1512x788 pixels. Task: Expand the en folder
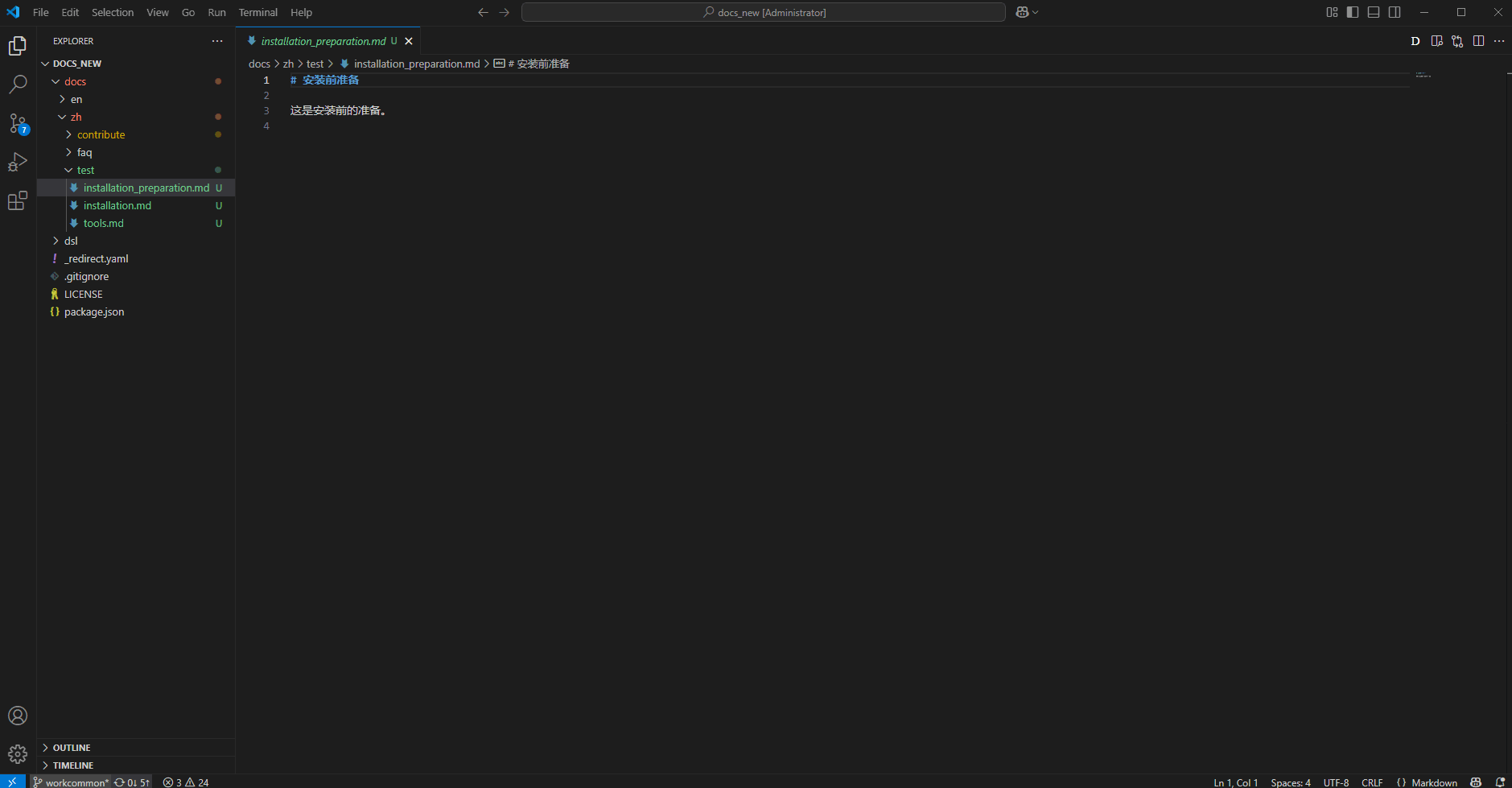coord(76,99)
